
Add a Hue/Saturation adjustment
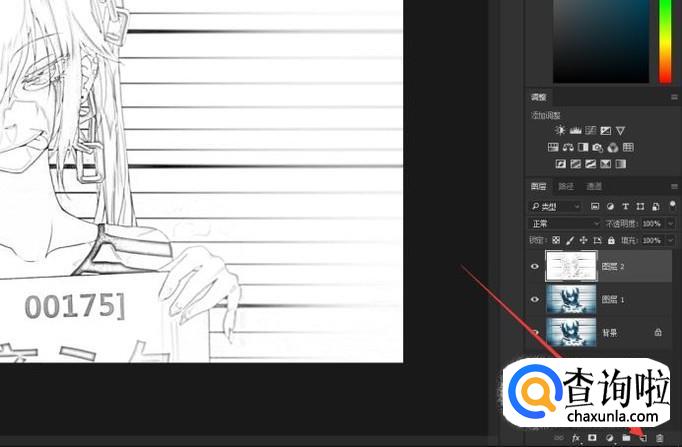[553, 147]
